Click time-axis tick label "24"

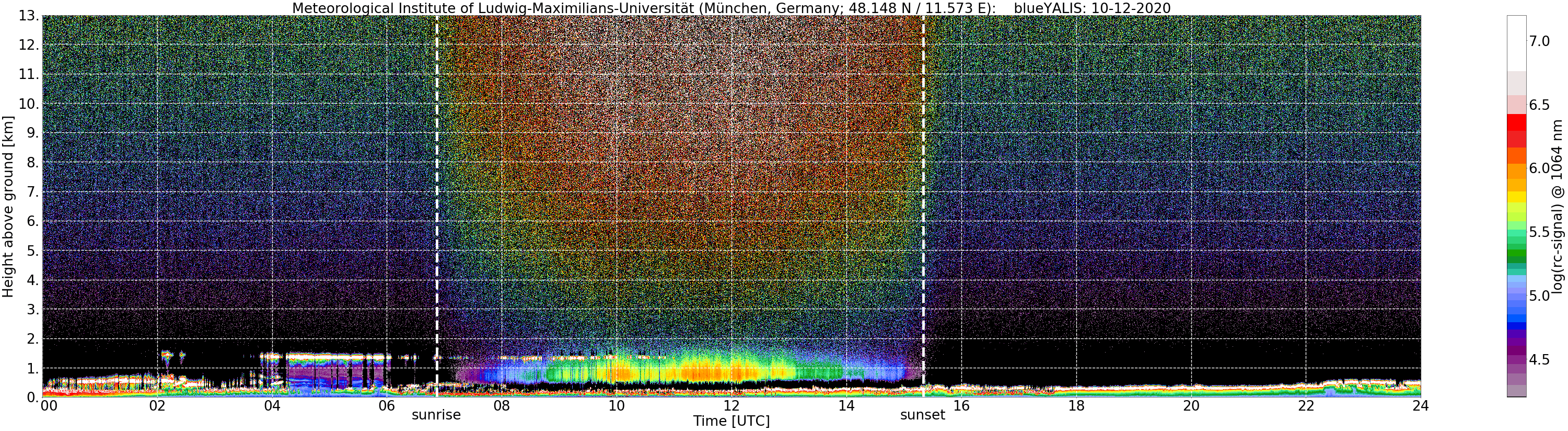1421,406
